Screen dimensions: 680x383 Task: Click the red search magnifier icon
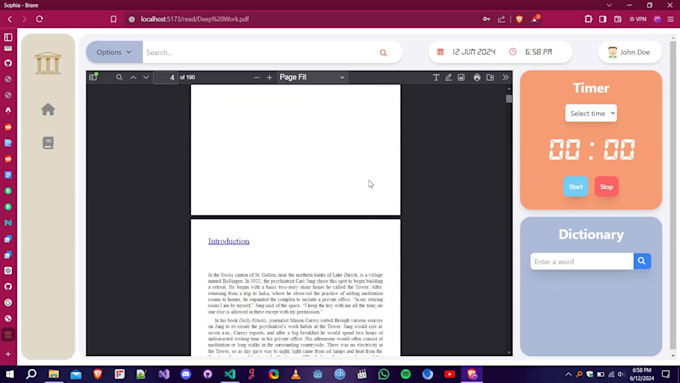pyautogui.click(x=383, y=52)
